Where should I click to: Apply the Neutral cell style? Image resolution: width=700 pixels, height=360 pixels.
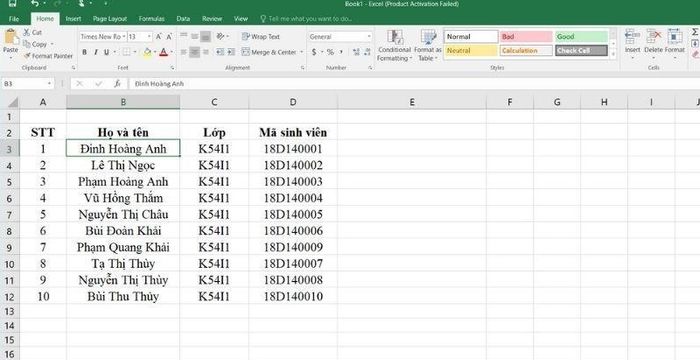[x=471, y=50]
